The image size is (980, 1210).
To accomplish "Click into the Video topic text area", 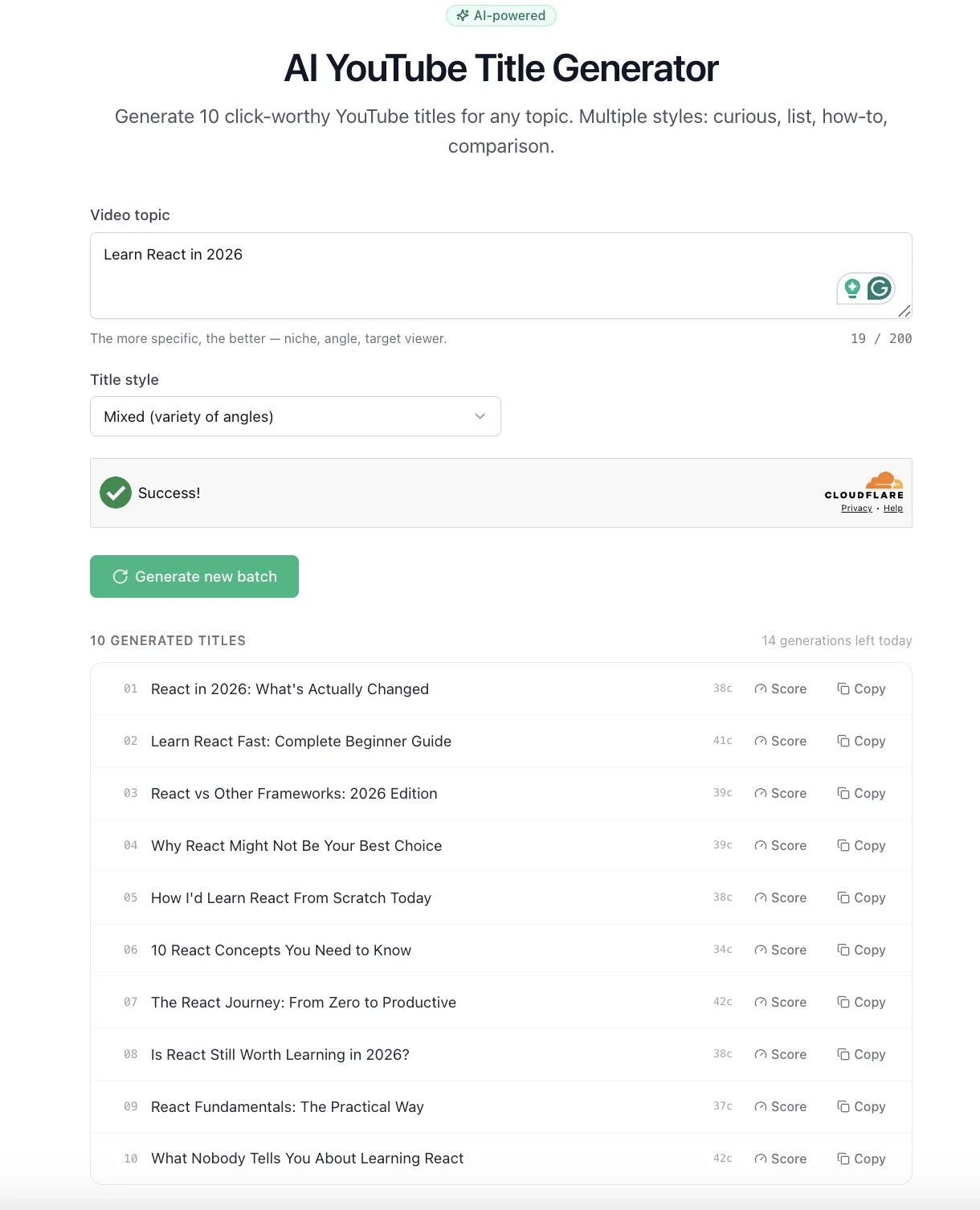I will (501, 276).
